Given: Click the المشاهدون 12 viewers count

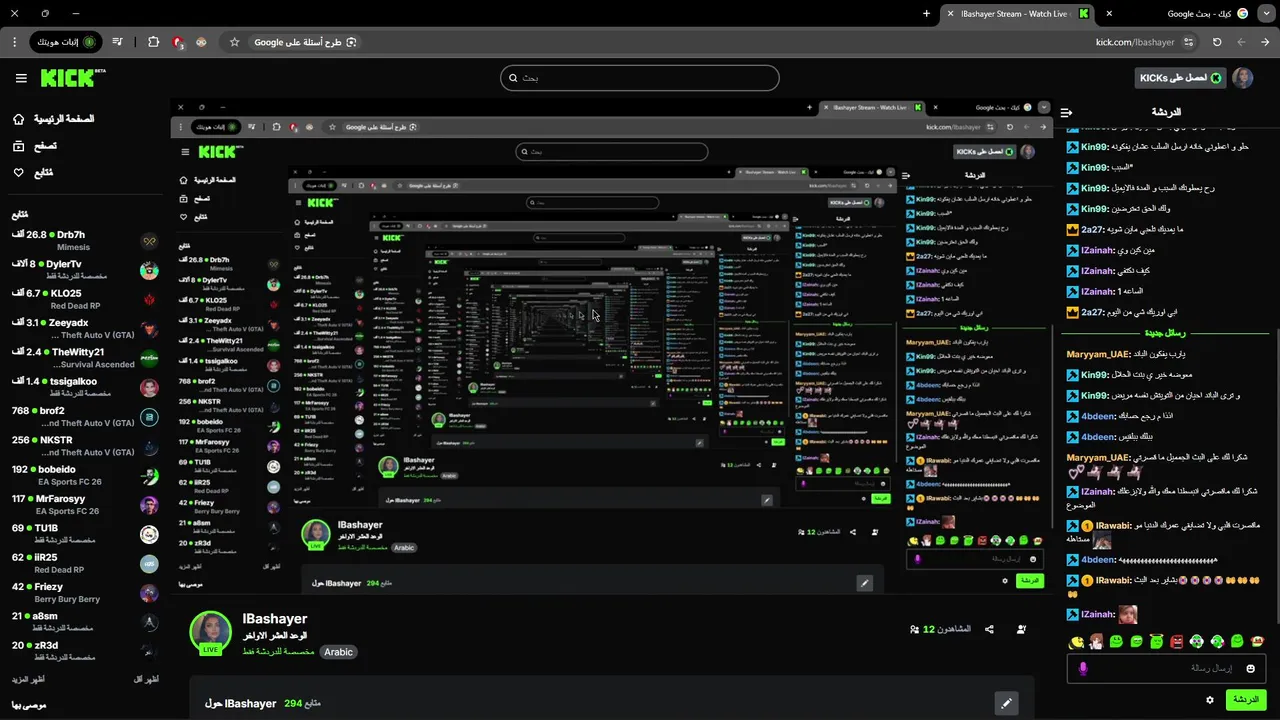Looking at the screenshot, I should 940,629.
